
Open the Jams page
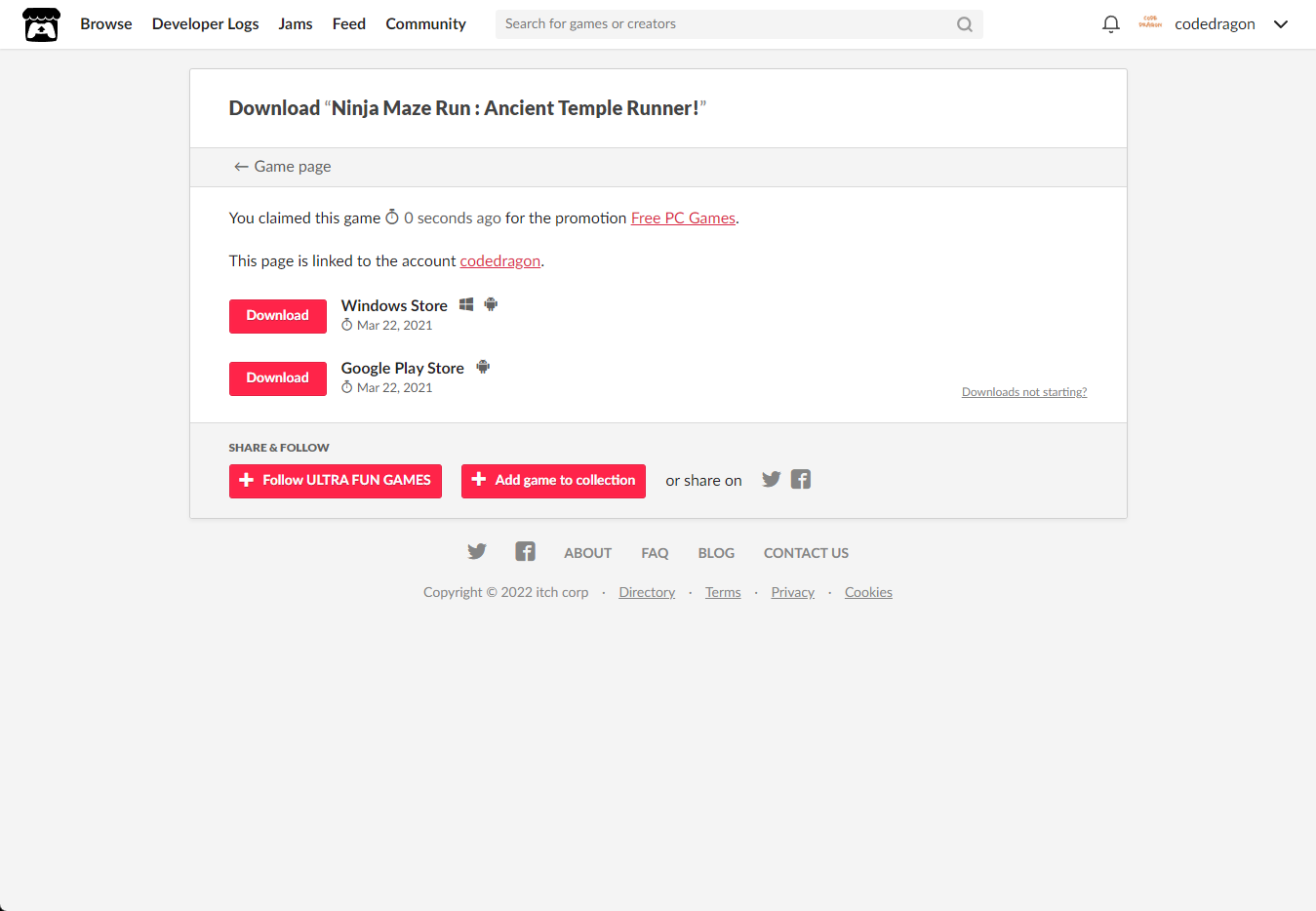click(x=296, y=23)
